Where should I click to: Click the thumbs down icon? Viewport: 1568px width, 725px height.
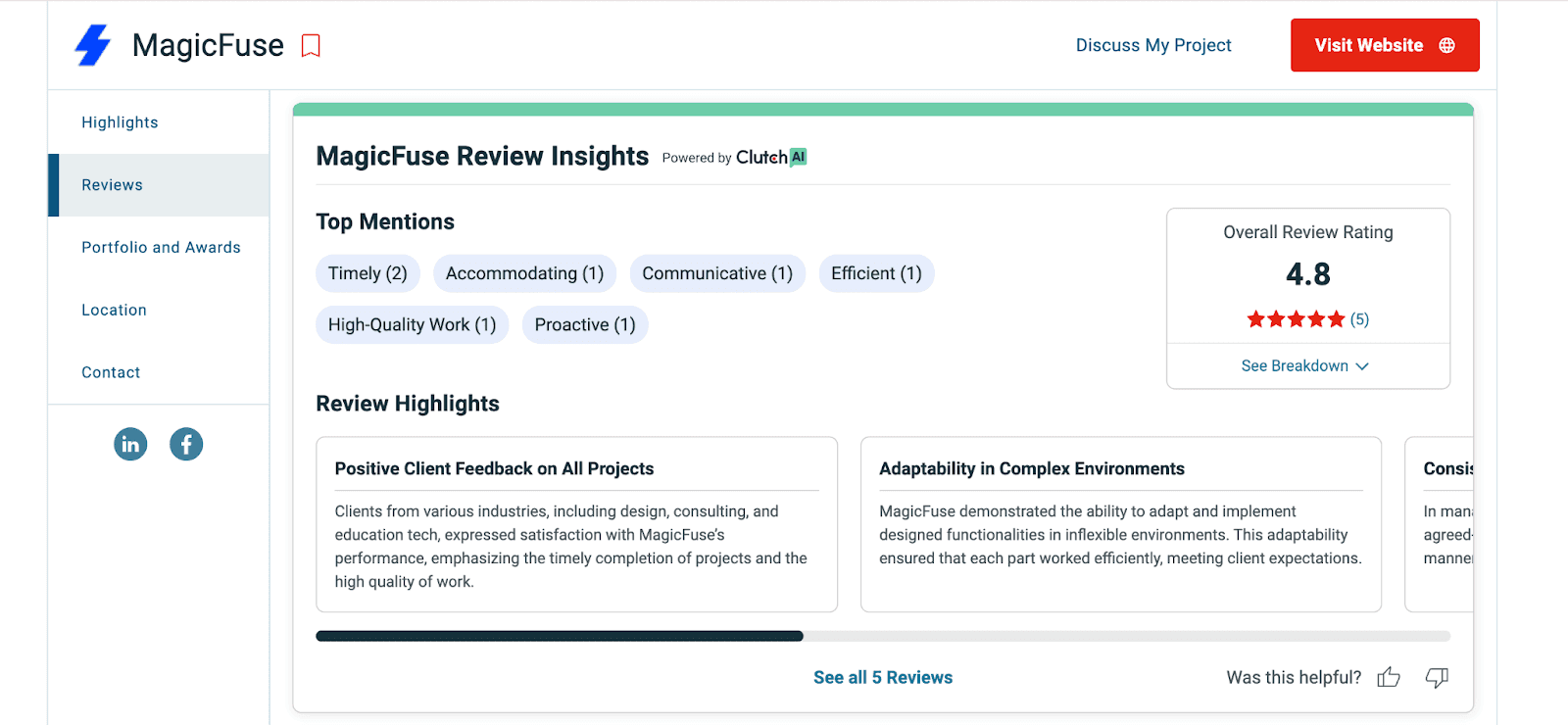[1437, 678]
